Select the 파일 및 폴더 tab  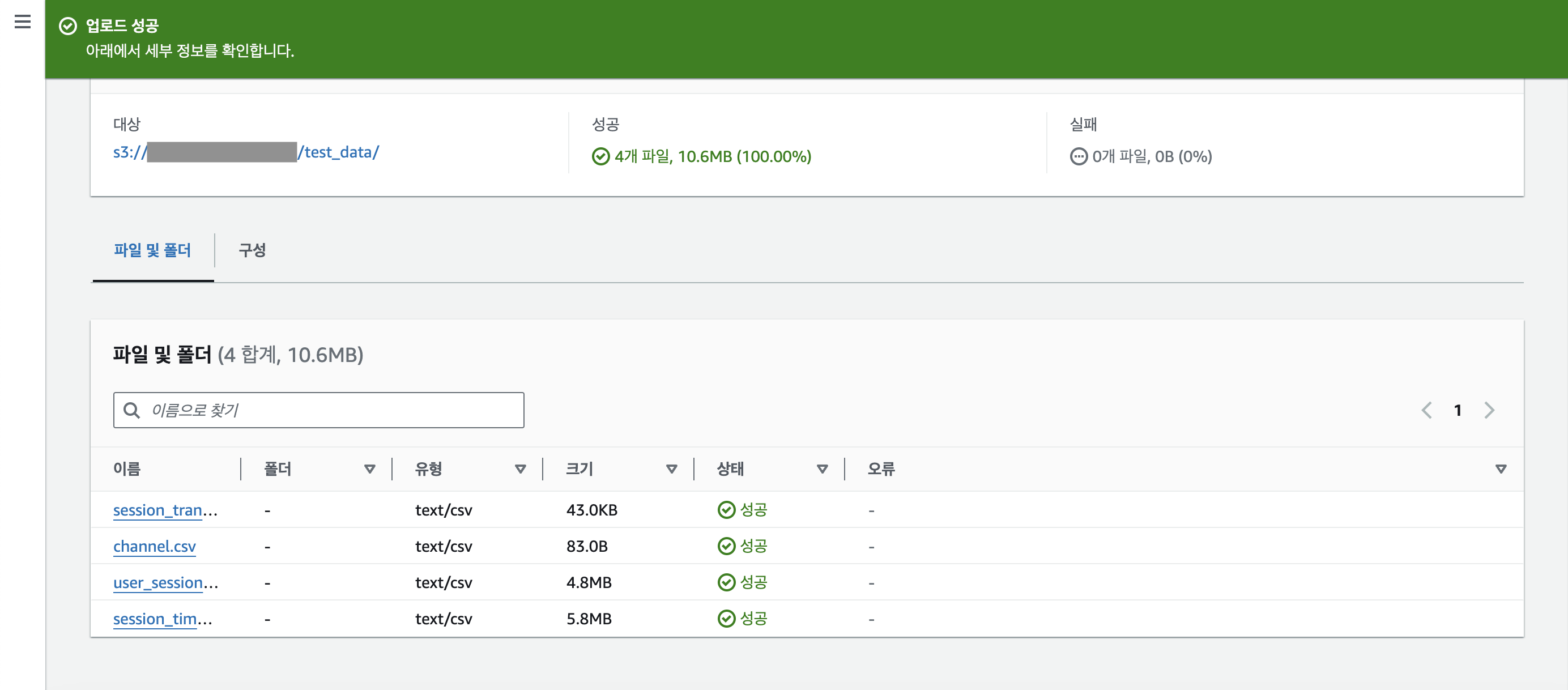152,250
